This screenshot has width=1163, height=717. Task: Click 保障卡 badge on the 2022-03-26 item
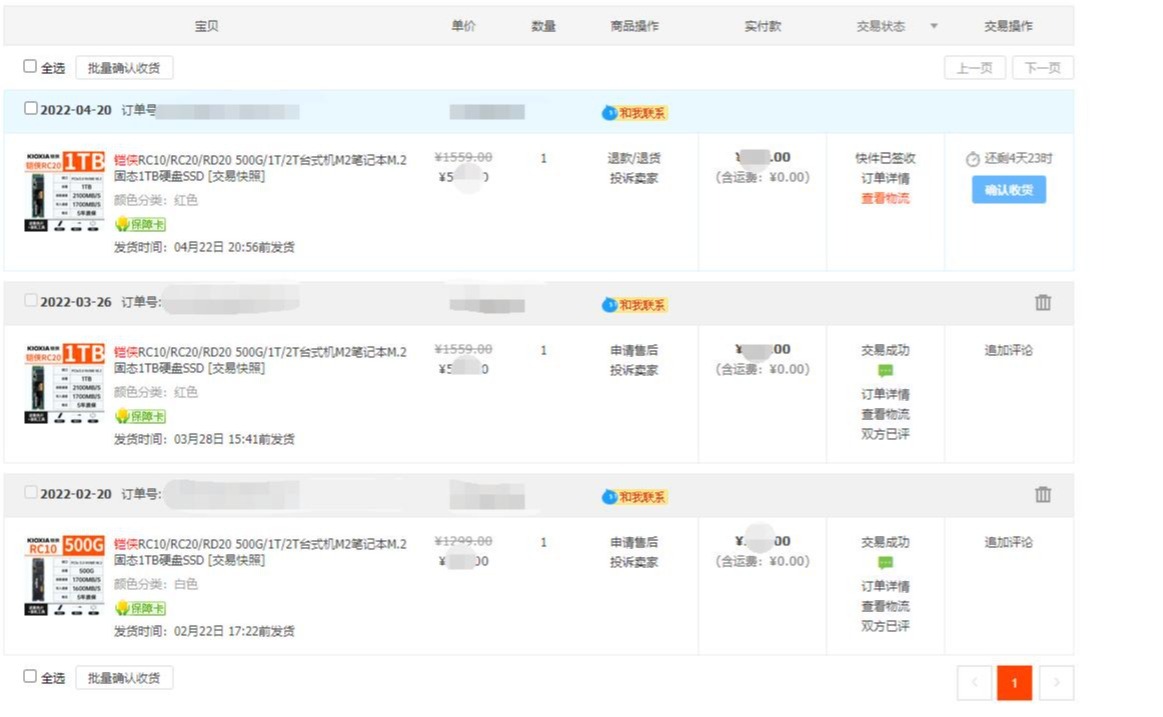tap(141, 417)
